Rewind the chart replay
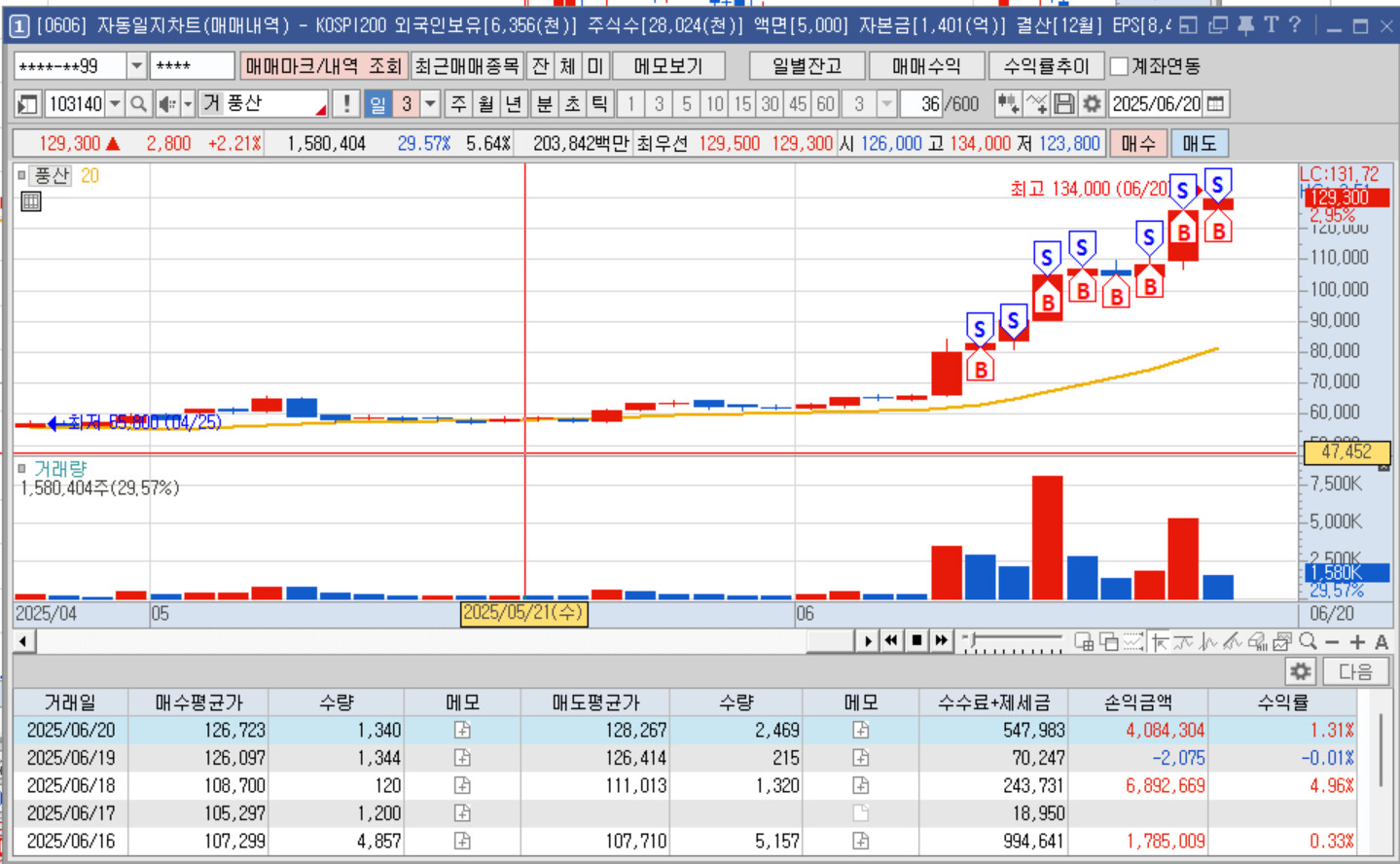Viewport: 1400px width, 864px height. pos(891,641)
